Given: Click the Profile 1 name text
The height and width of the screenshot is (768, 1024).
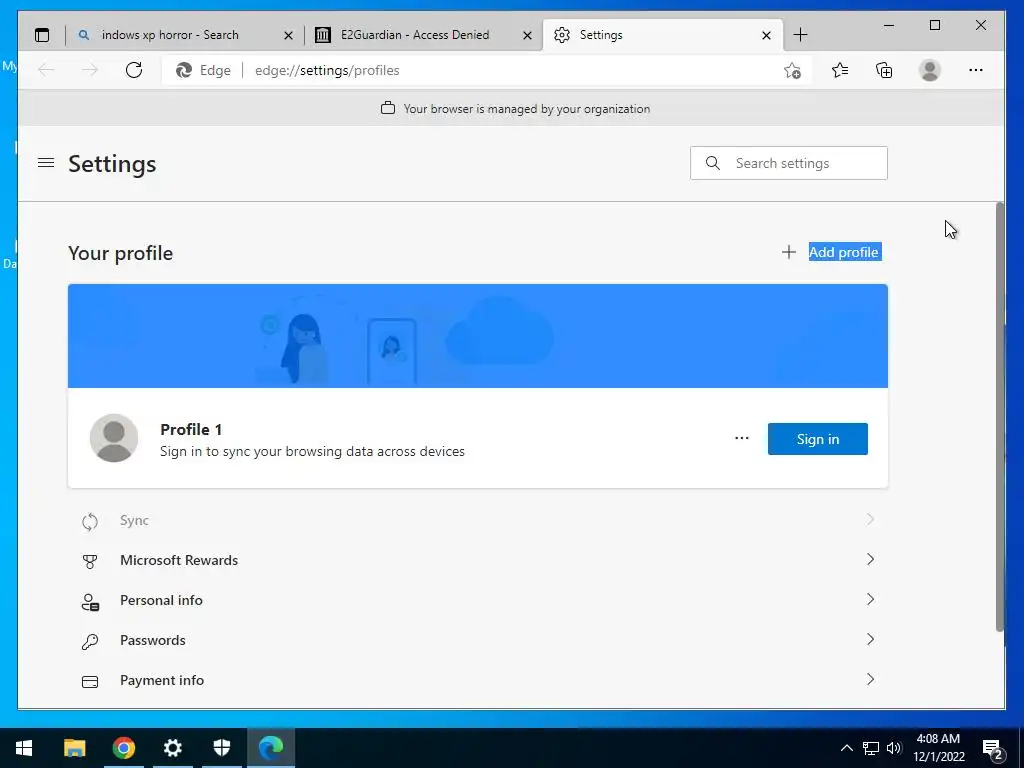Looking at the screenshot, I should [x=191, y=430].
